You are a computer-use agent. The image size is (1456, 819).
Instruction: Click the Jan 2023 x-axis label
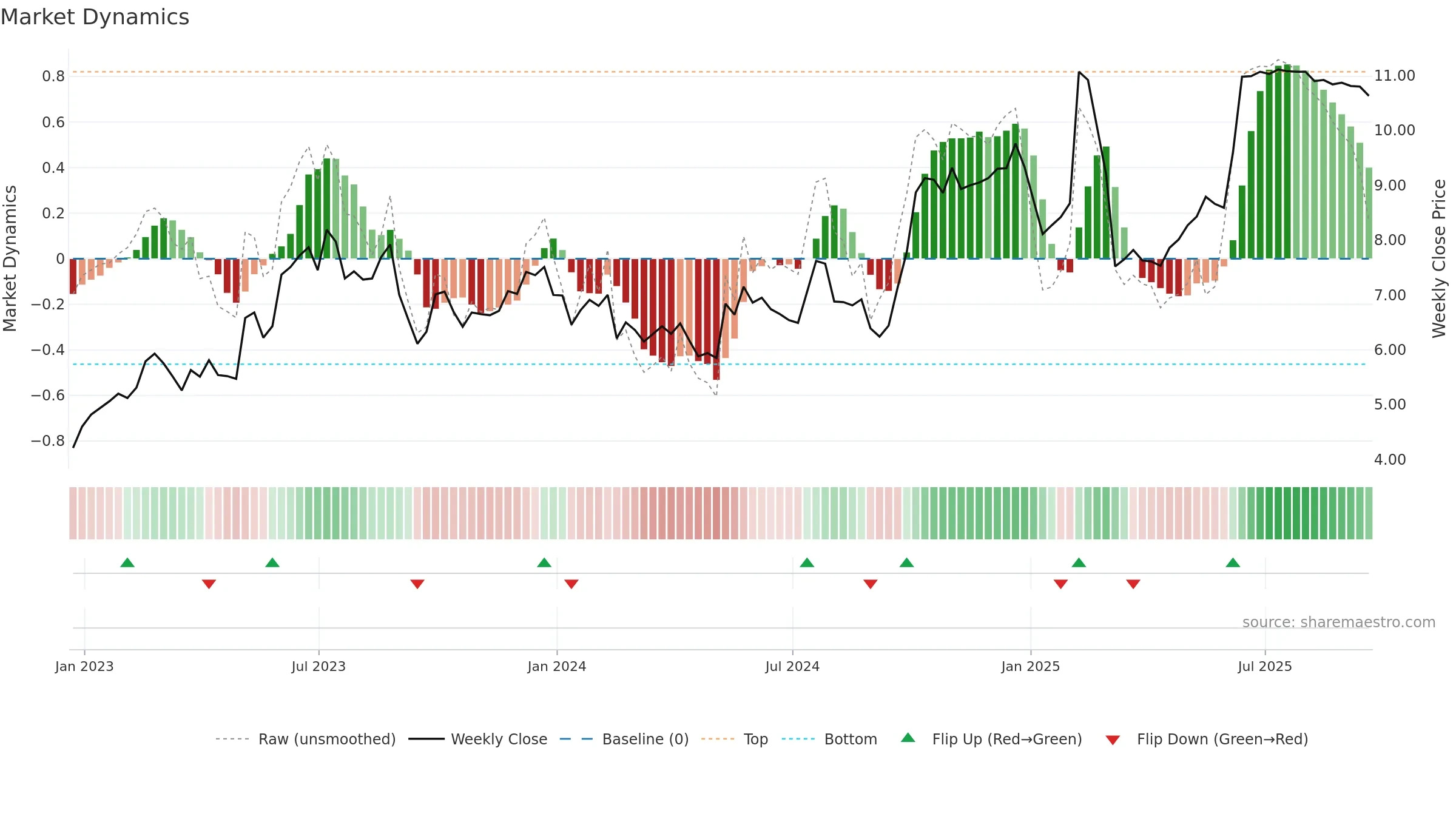tap(84, 666)
